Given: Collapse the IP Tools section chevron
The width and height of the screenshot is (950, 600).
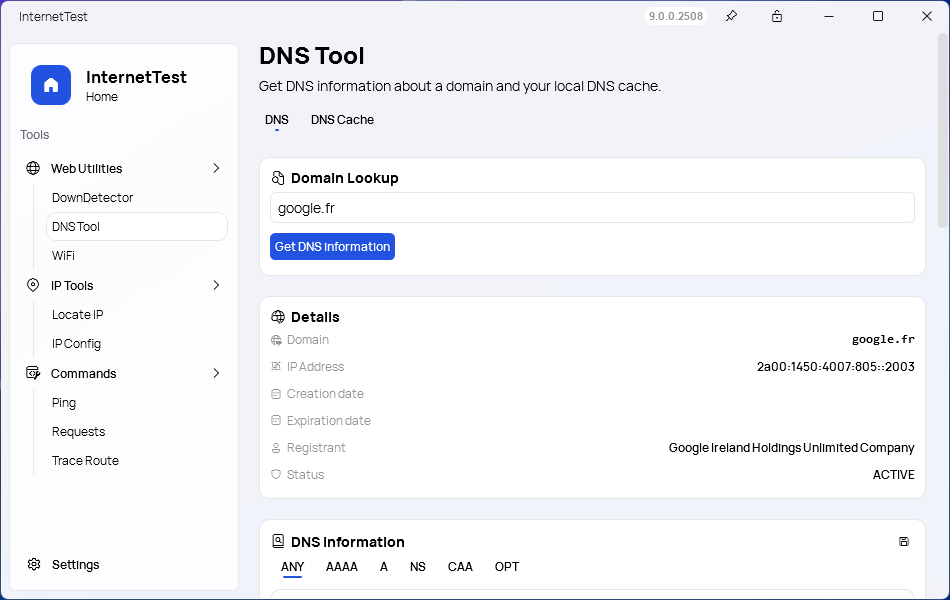Looking at the screenshot, I should pos(216,285).
